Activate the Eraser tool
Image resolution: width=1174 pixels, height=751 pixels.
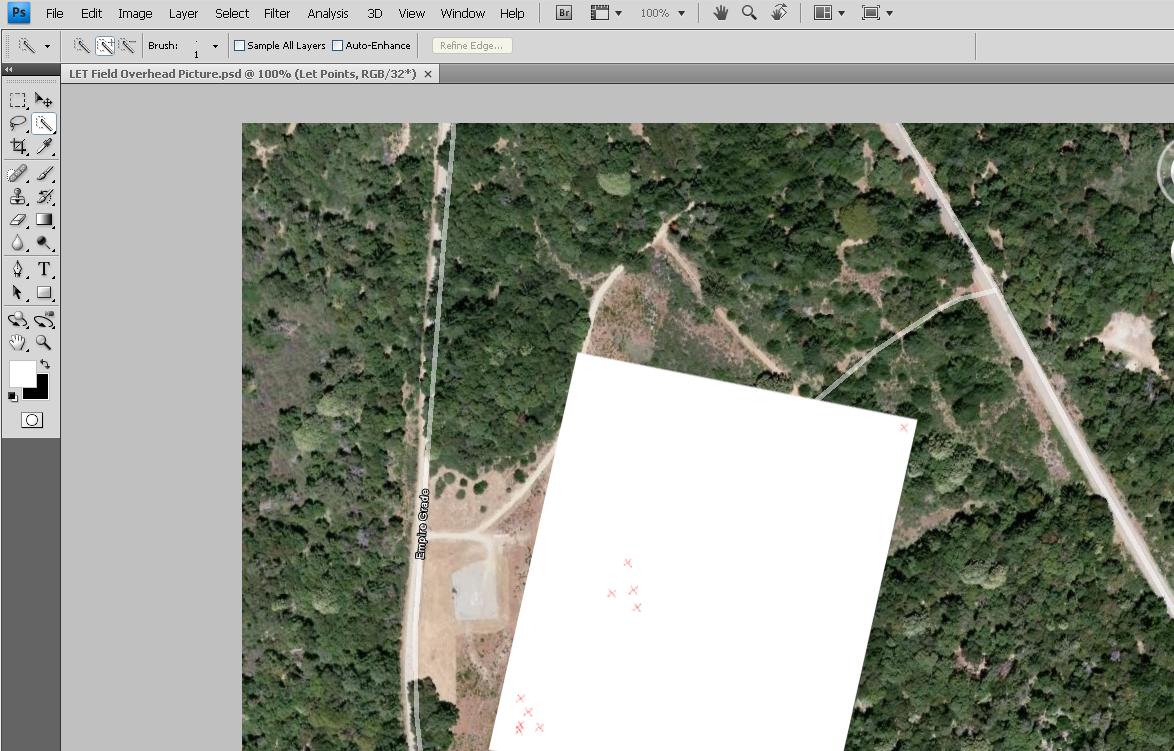tap(18, 220)
